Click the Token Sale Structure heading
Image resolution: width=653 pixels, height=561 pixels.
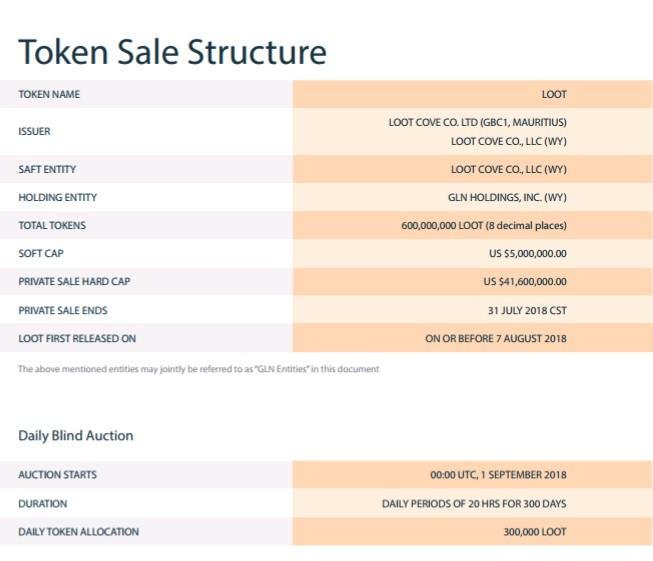pos(172,52)
